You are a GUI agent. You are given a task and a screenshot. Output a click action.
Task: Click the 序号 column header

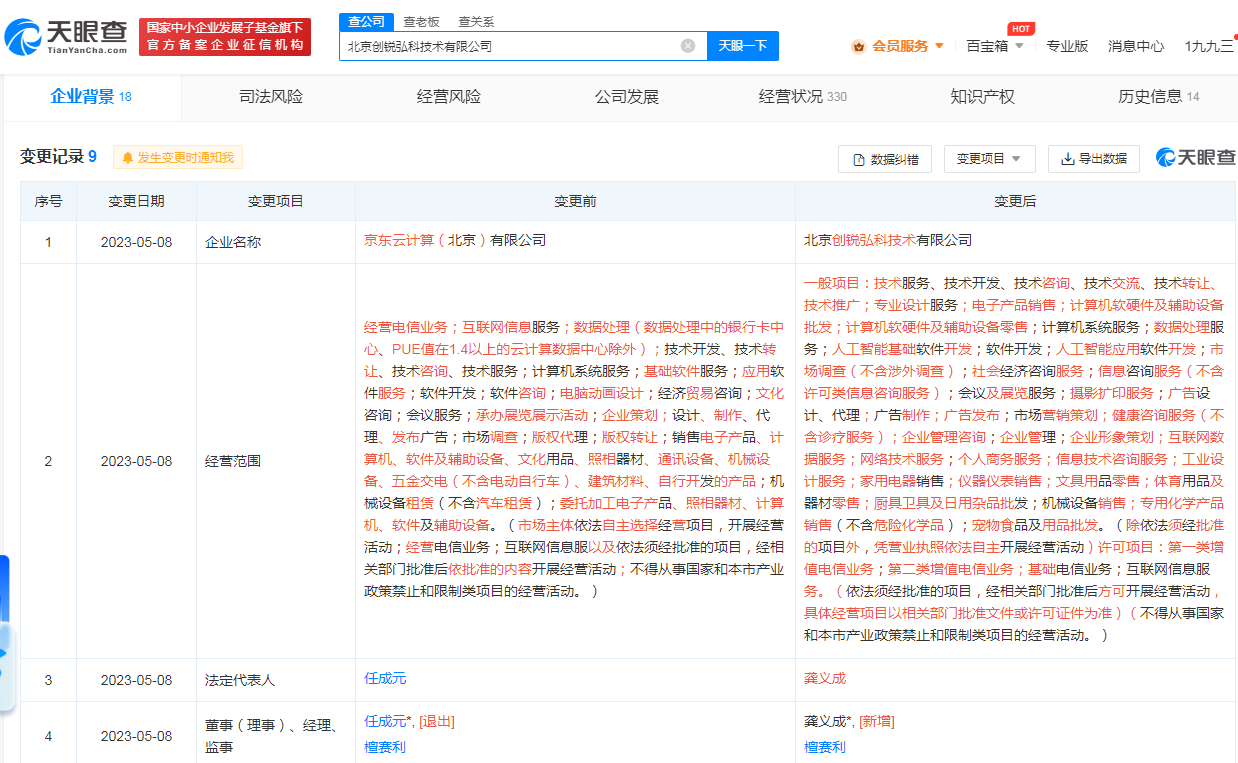tap(48, 201)
